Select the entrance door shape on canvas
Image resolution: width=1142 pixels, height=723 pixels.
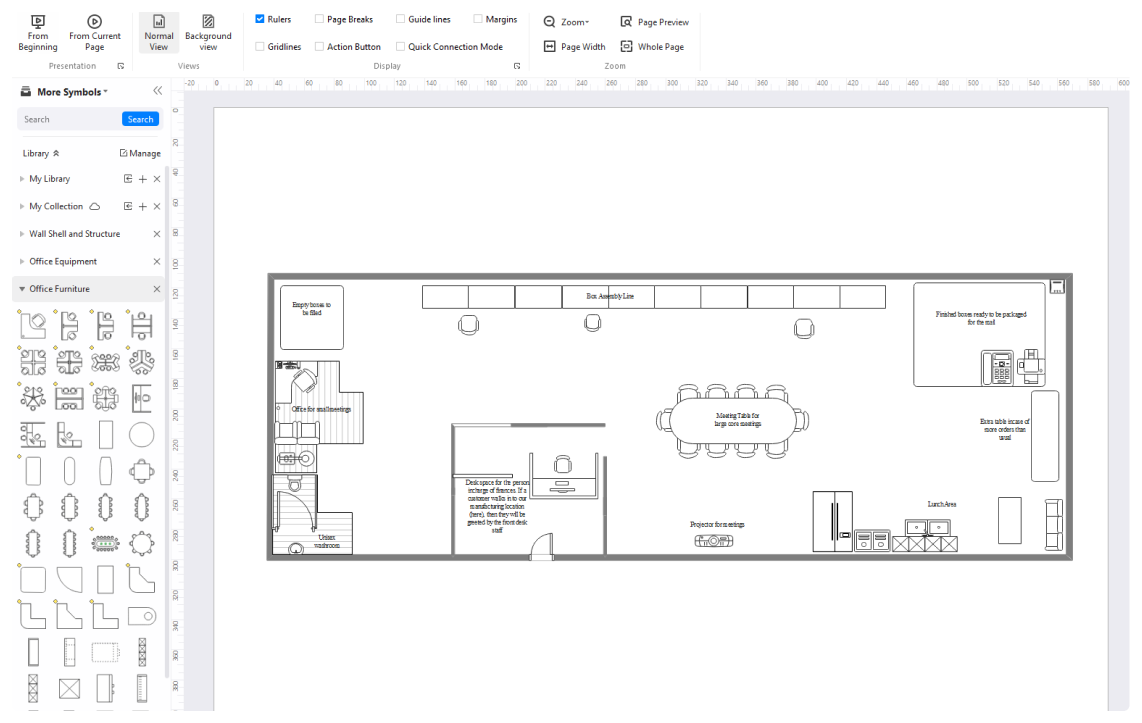[541, 546]
